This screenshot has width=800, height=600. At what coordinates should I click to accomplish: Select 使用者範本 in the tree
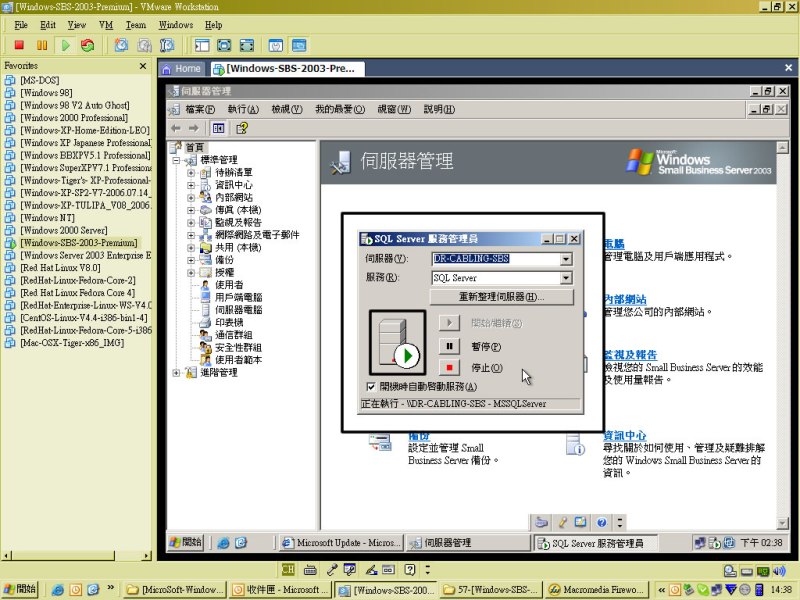pos(238,360)
